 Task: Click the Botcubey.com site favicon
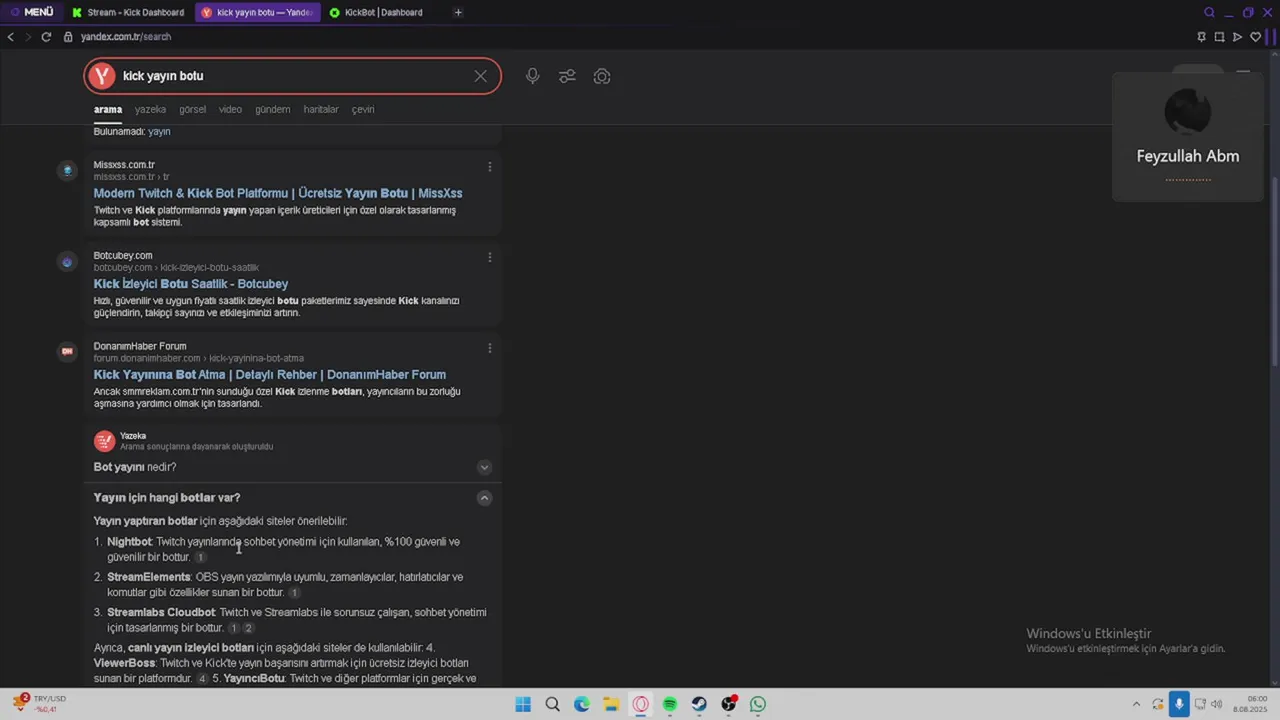pyautogui.click(x=67, y=262)
